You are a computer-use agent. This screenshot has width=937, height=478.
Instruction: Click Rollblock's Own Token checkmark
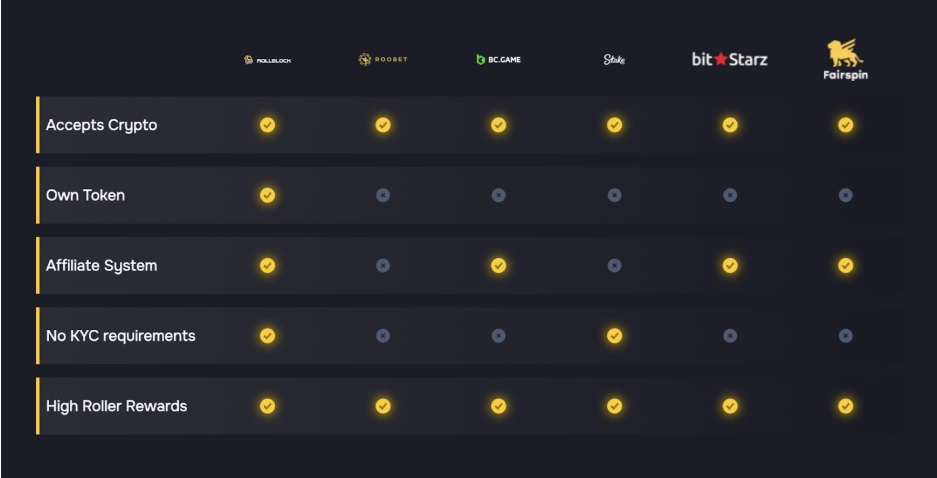268,195
